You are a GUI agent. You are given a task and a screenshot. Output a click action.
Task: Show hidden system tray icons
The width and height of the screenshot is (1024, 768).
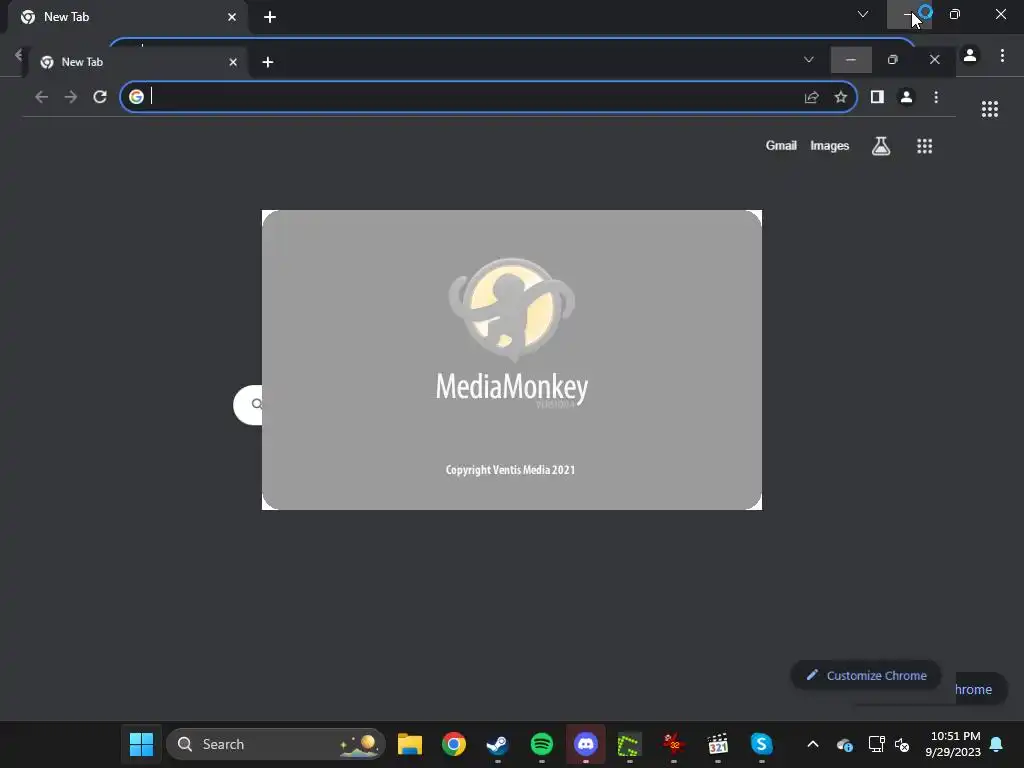813,744
